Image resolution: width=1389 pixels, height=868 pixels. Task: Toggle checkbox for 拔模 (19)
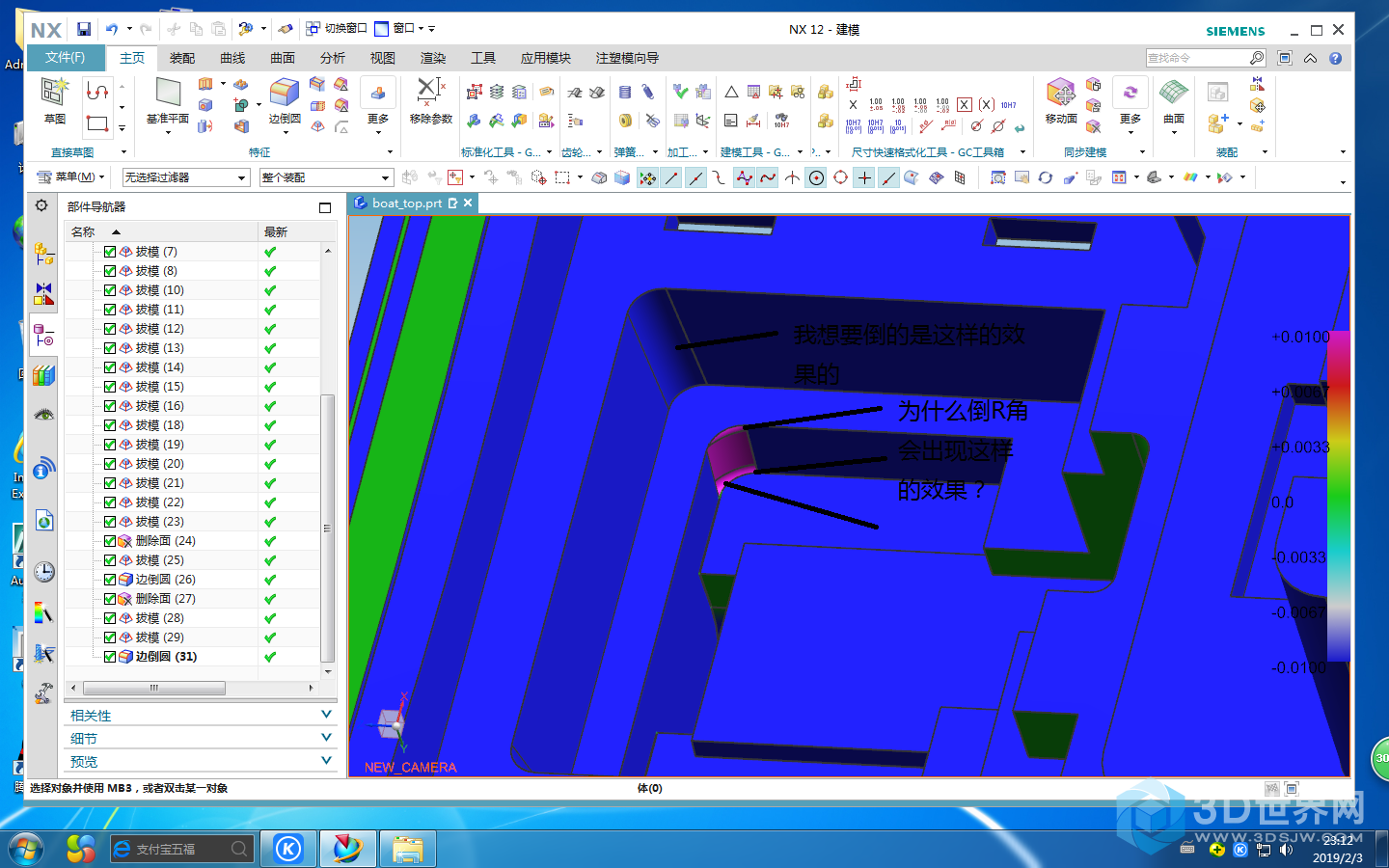click(110, 445)
